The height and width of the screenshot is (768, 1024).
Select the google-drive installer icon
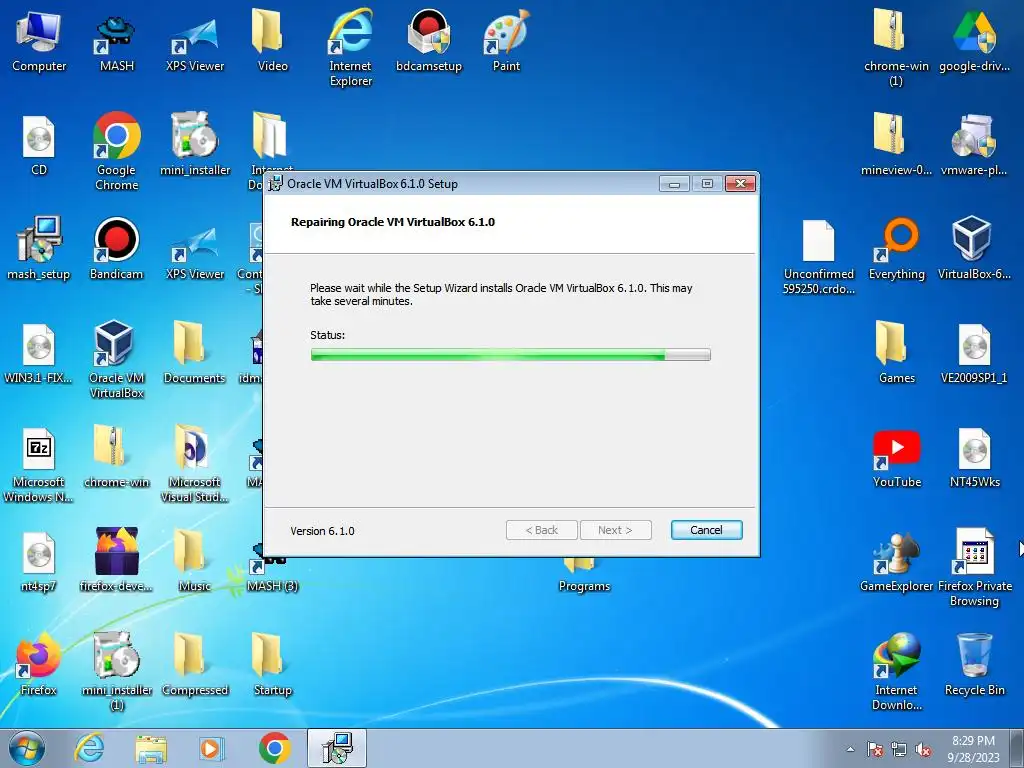[x=974, y=41]
